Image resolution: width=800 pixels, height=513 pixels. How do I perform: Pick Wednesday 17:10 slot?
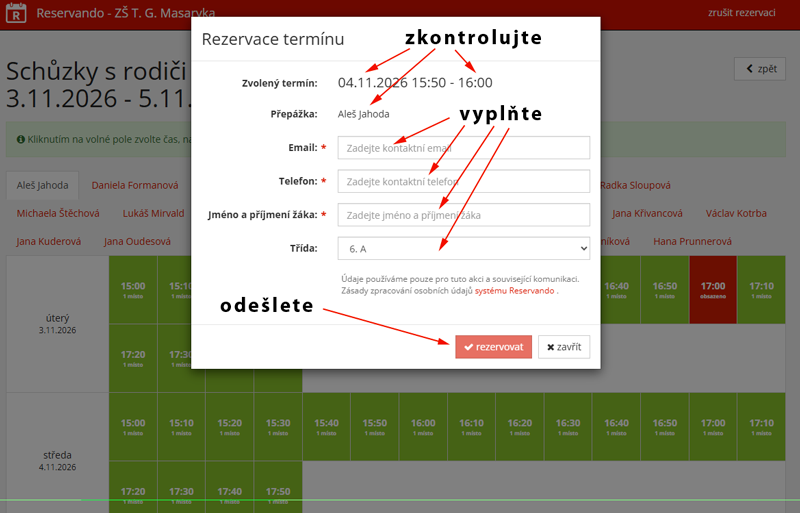tap(761, 427)
